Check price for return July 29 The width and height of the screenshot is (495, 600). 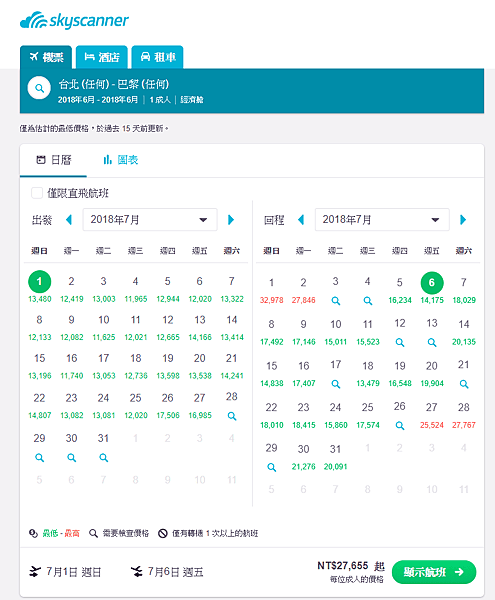click(x=272, y=467)
